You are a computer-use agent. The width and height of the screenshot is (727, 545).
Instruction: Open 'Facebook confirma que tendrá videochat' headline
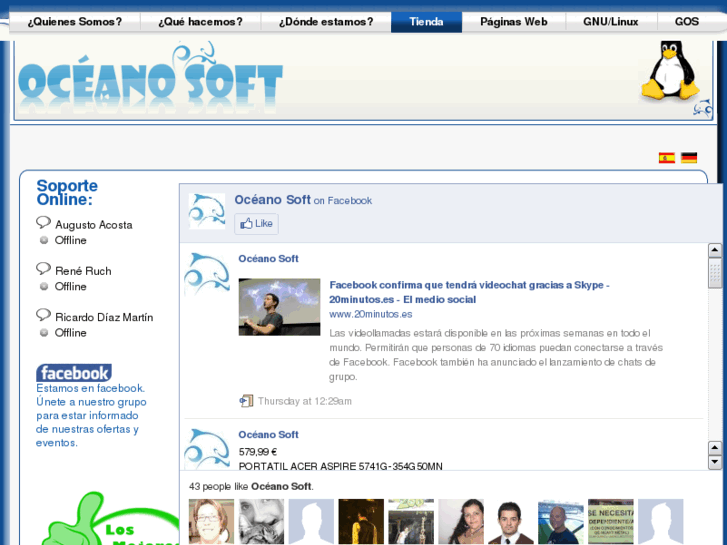click(x=469, y=292)
